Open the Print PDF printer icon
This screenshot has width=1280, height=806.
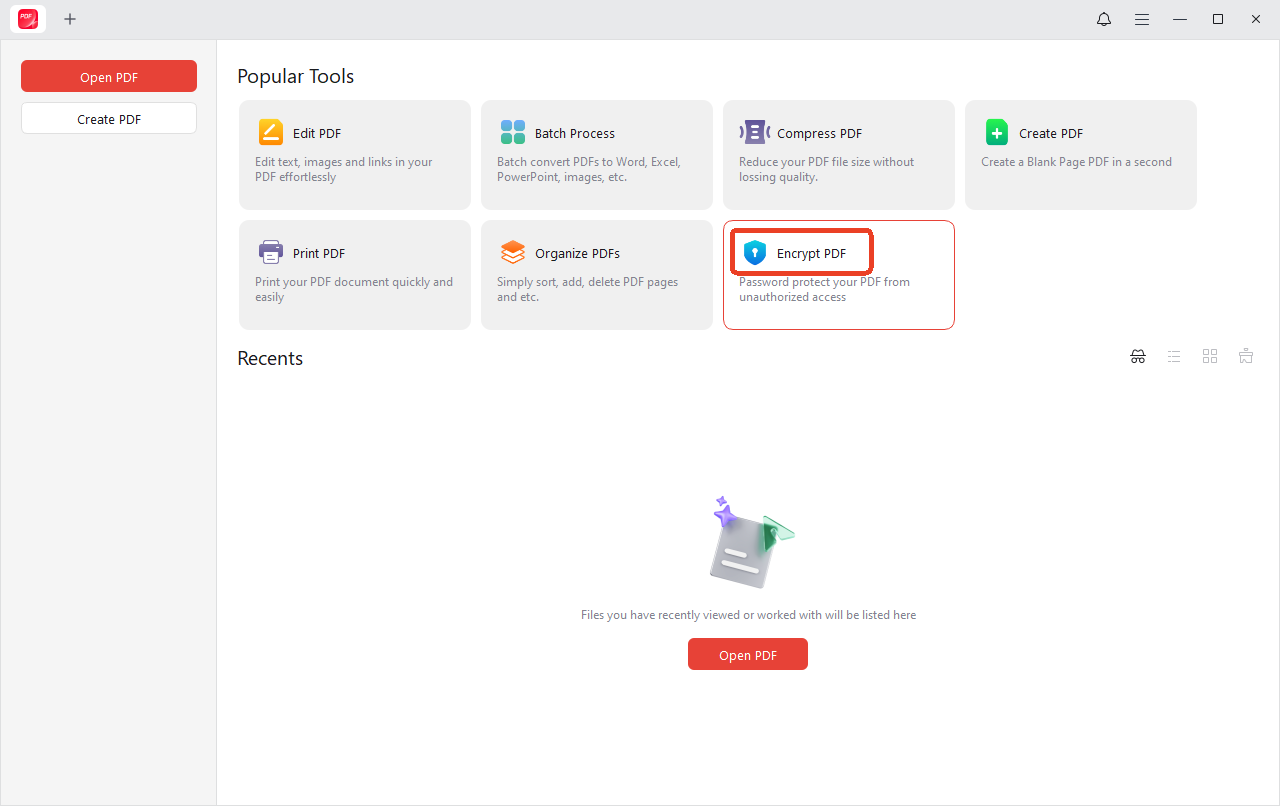[x=270, y=253]
